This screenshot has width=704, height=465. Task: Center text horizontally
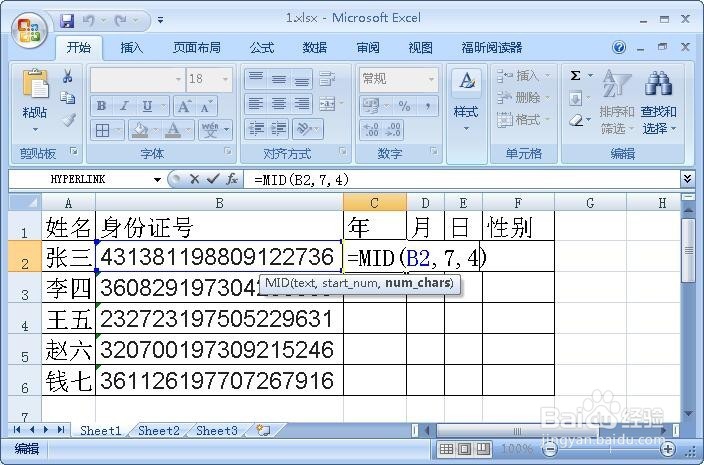pos(279,104)
